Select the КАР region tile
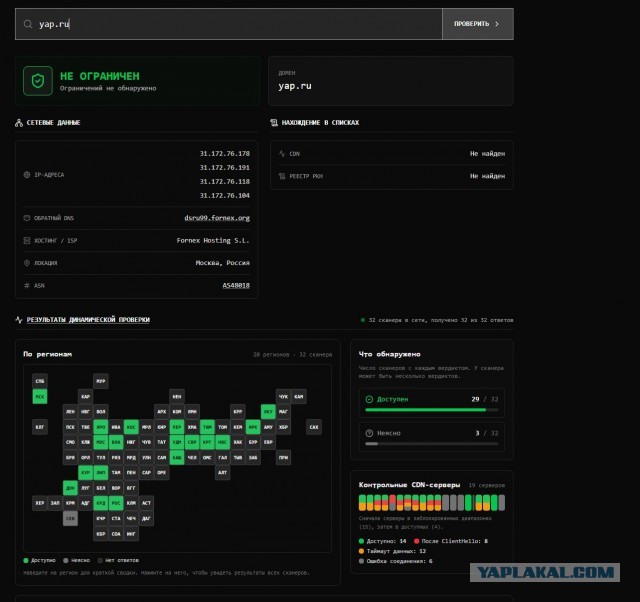Screen dimensions: 640x602 coord(86,397)
